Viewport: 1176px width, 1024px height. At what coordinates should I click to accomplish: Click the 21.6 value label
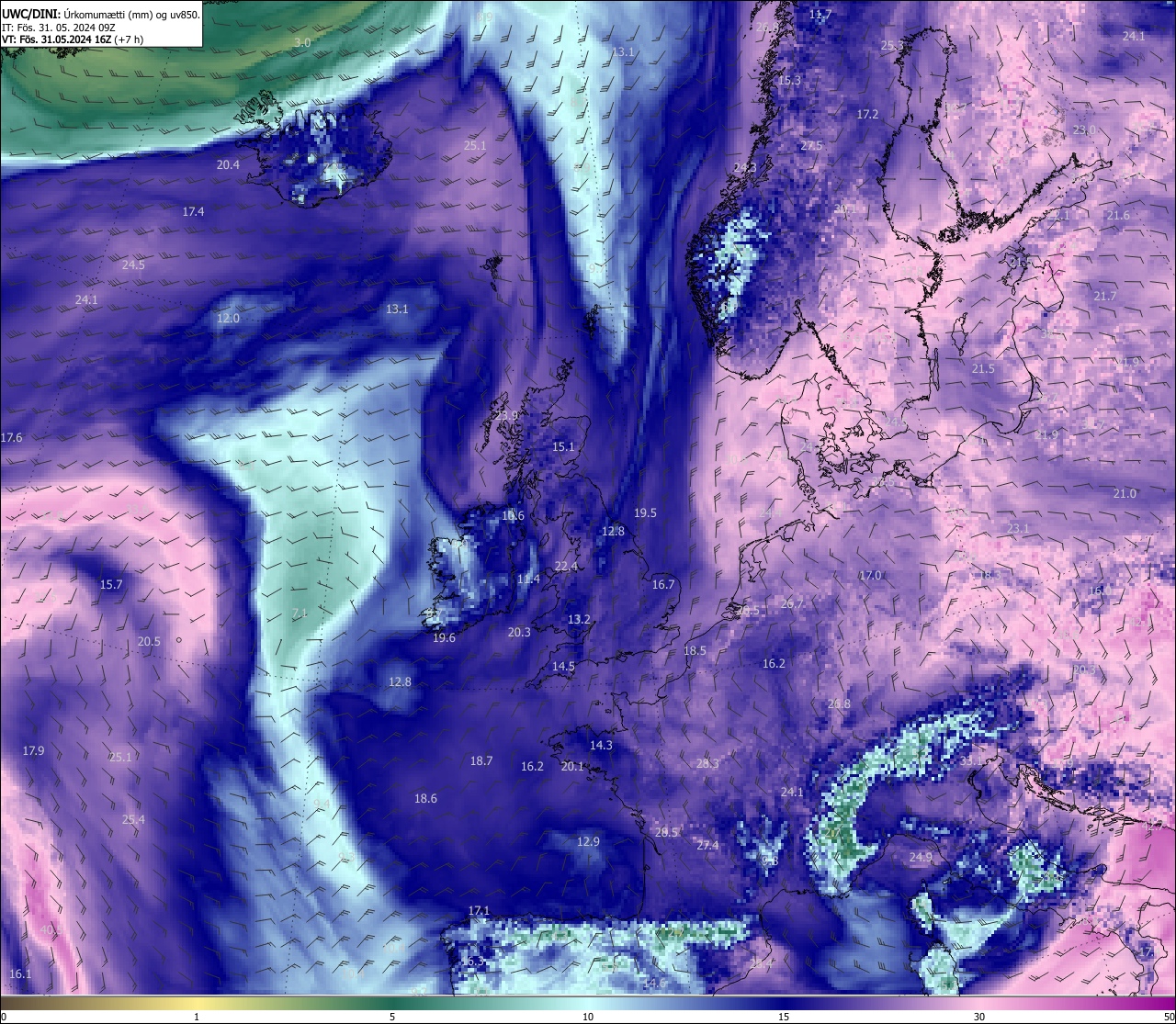pyautogui.click(x=1118, y=216)
